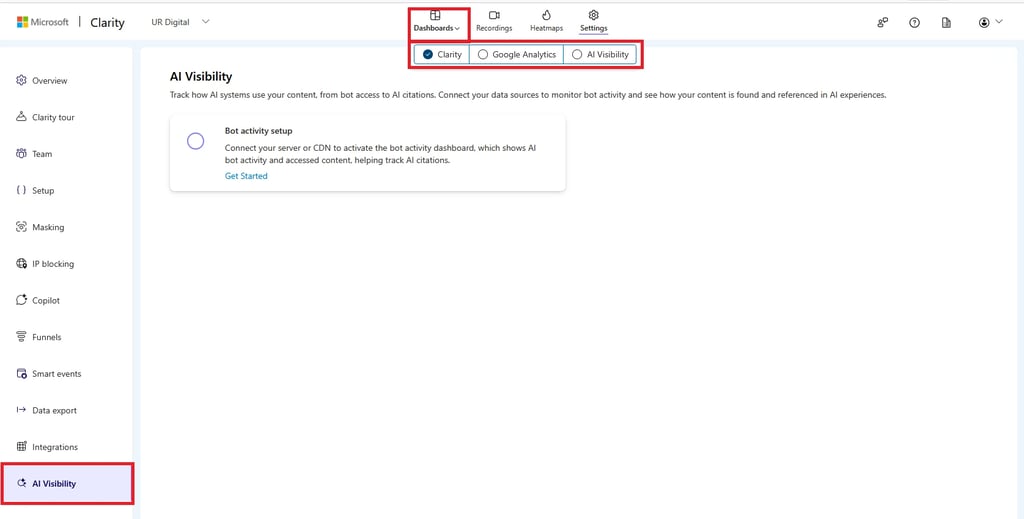Select AI Visibility in the sidebar
Screen dimensions: 1024x519
click(x=67, y=484)
